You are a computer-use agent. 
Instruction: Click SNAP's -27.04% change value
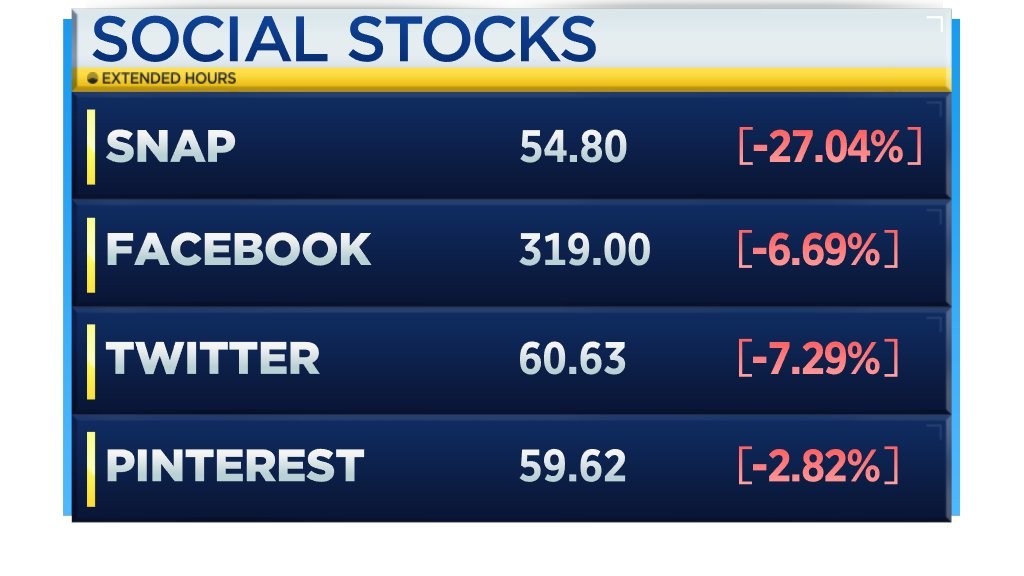(828, 148)
